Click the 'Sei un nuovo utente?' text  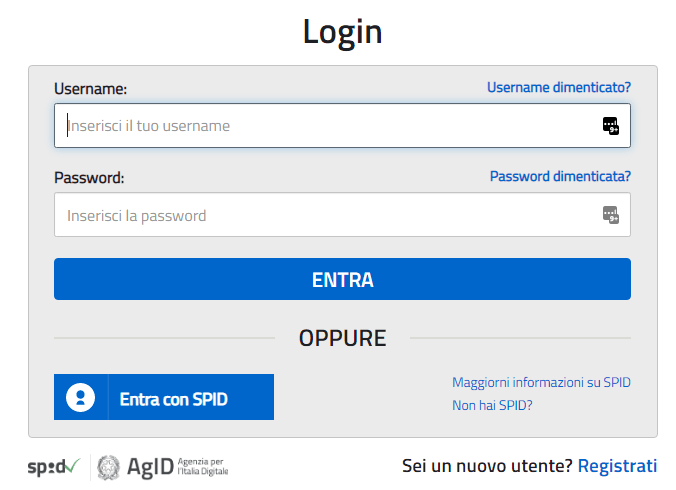pos(487,465)
